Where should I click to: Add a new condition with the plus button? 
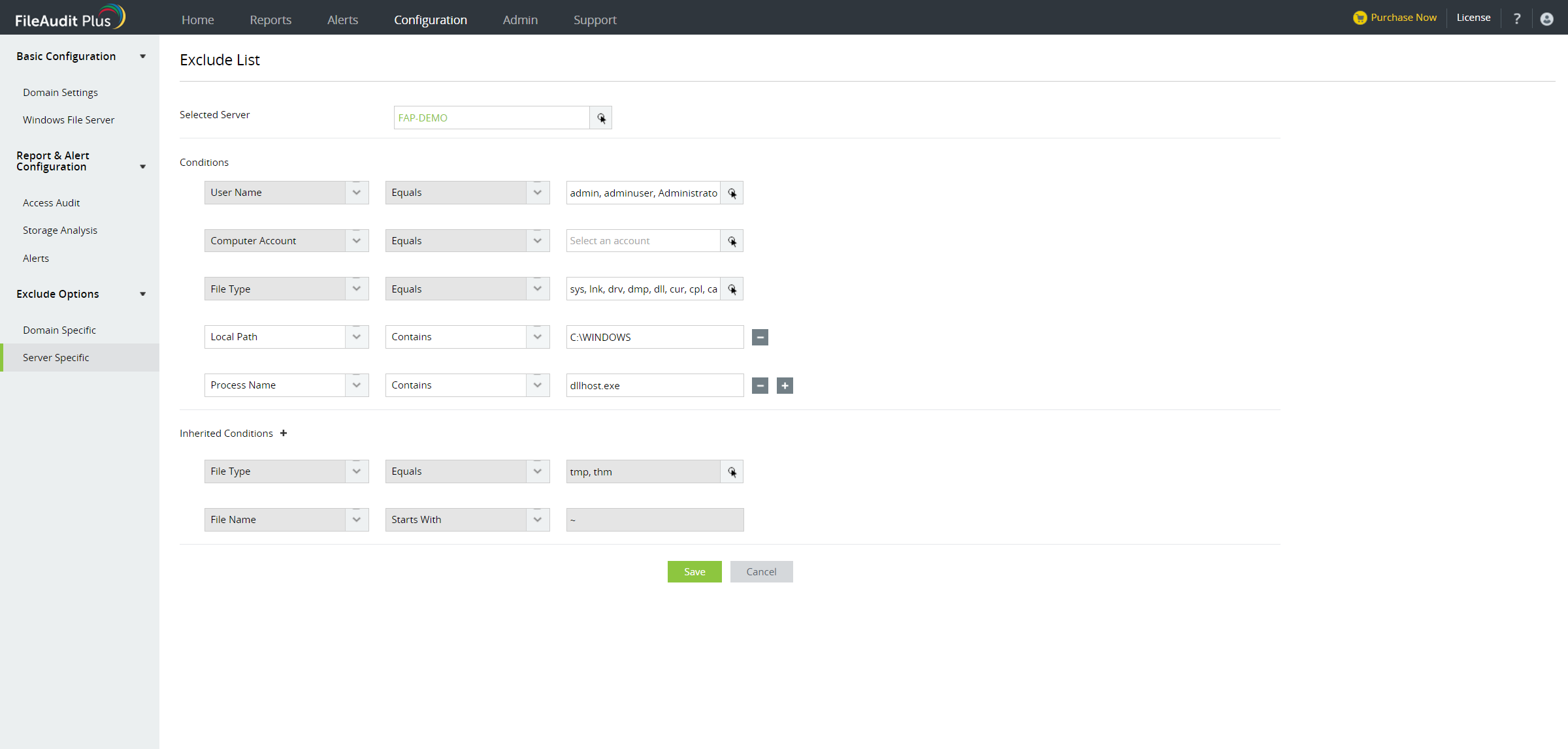[x=785, y=386]
